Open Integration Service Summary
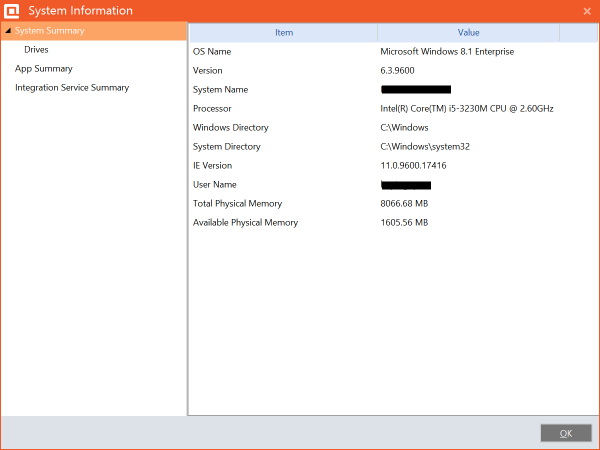This screenshot has width=600, height=450. [x=72, y=88]
